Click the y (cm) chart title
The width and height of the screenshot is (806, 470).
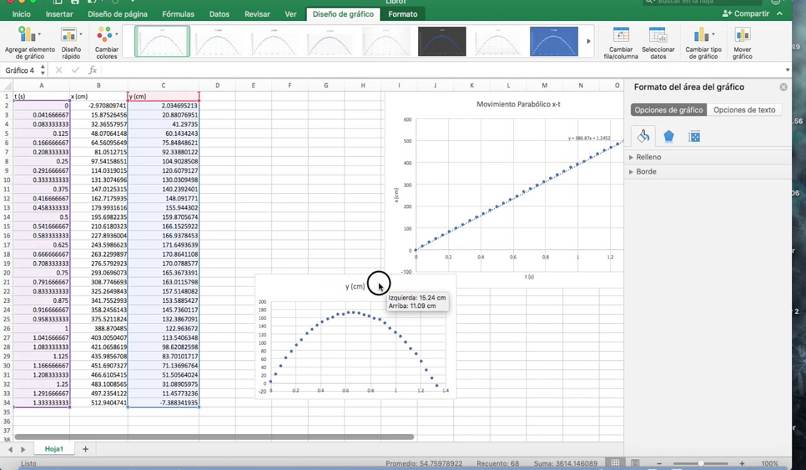pos(355,286)
